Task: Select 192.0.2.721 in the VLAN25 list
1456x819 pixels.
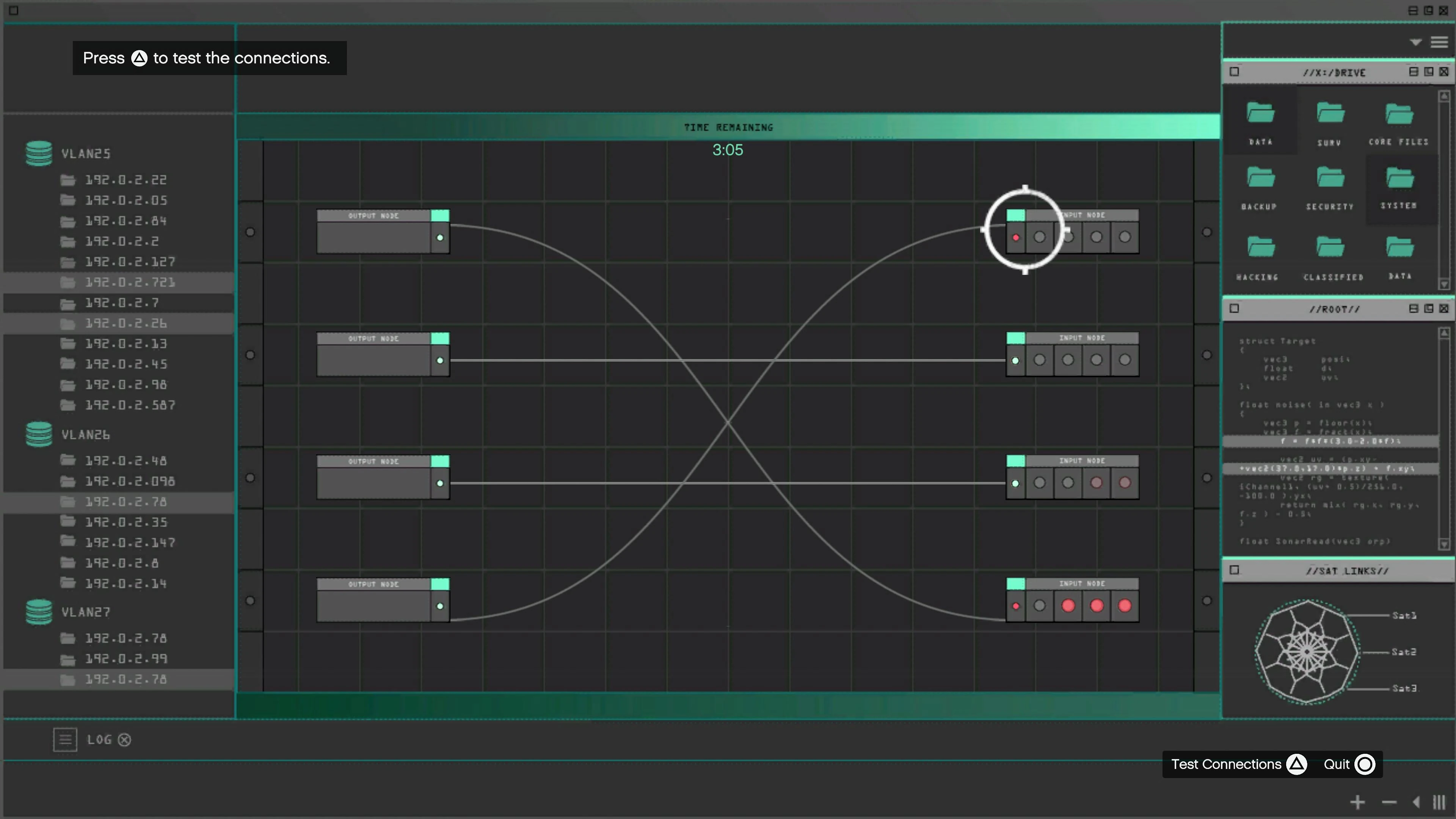Action: pos(130,282)
